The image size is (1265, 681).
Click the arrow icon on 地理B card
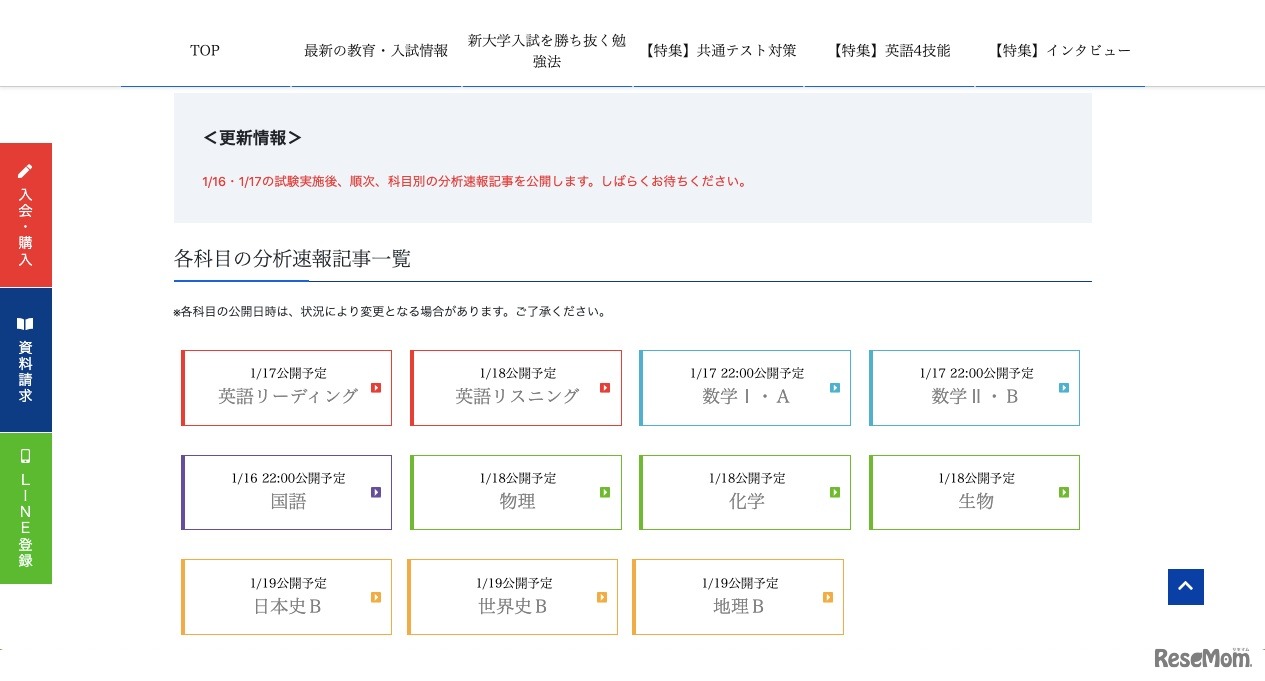click(x=827, y=597)
